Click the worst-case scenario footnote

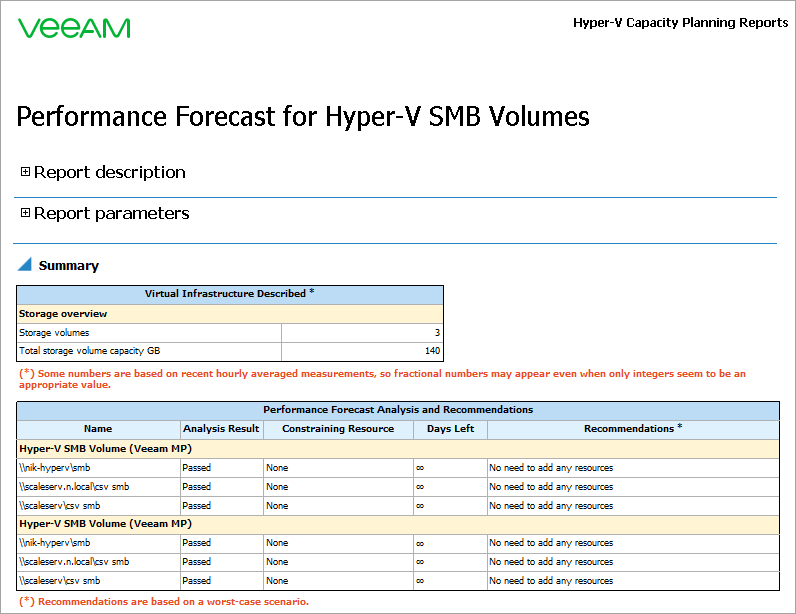tap(163, 602)
